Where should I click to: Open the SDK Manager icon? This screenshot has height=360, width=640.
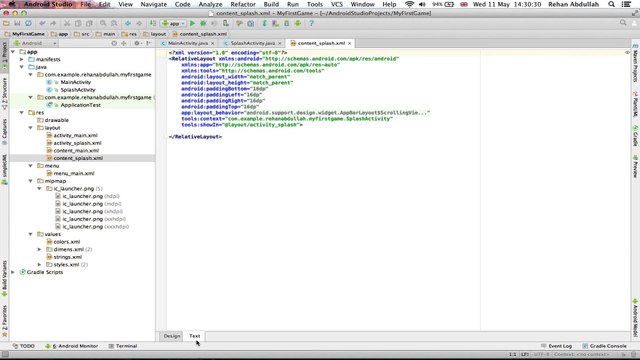[287, 24]
